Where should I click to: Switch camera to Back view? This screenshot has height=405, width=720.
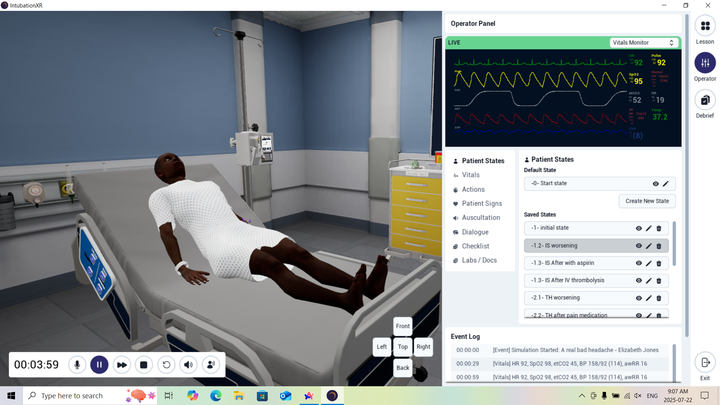click(x=403, y=367)
